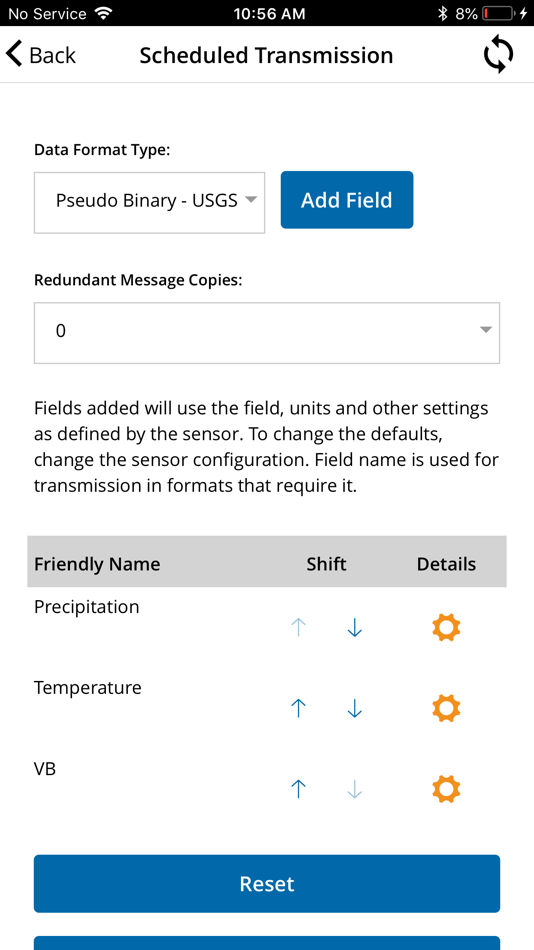Image resolution: width=534 pixels, height=950 pixels.
Task: Click dropdown arrow next to Pseudo Binary - USGS
Action: tap(251, 201)
